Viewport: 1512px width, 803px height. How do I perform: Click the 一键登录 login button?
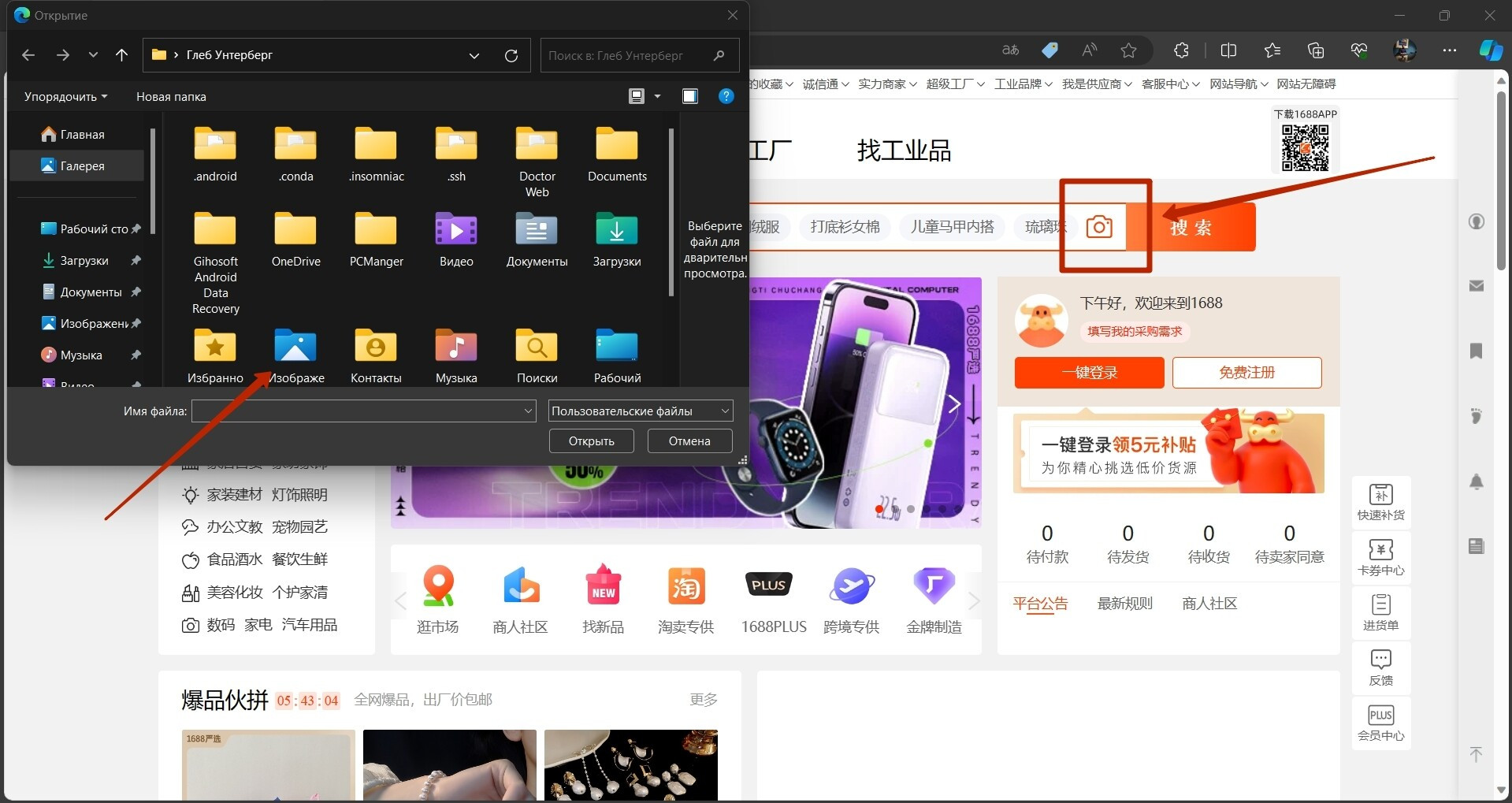pyautogui.click(x=1089, y=373)
